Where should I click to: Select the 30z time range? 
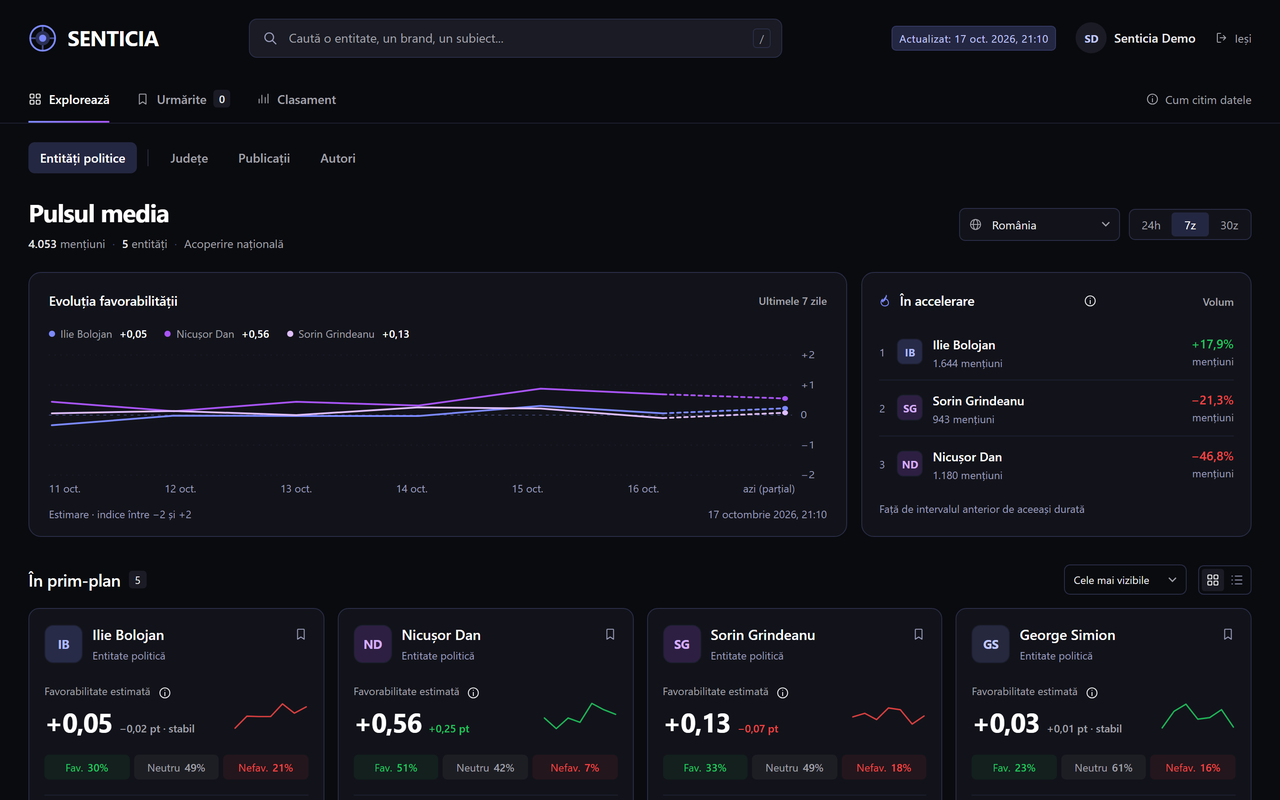1229,225
